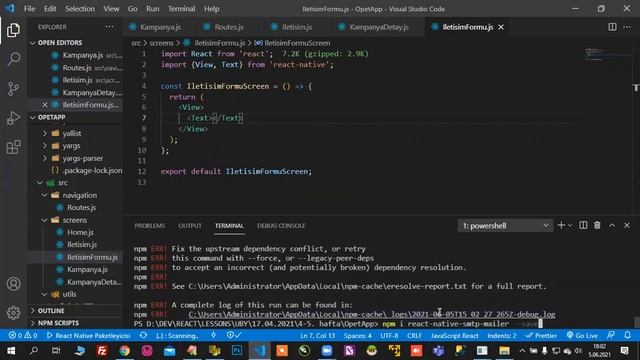The image size is (640, 360).
Task: Open Kampanya.js under screens folder
Action: (x=87, y=269)
